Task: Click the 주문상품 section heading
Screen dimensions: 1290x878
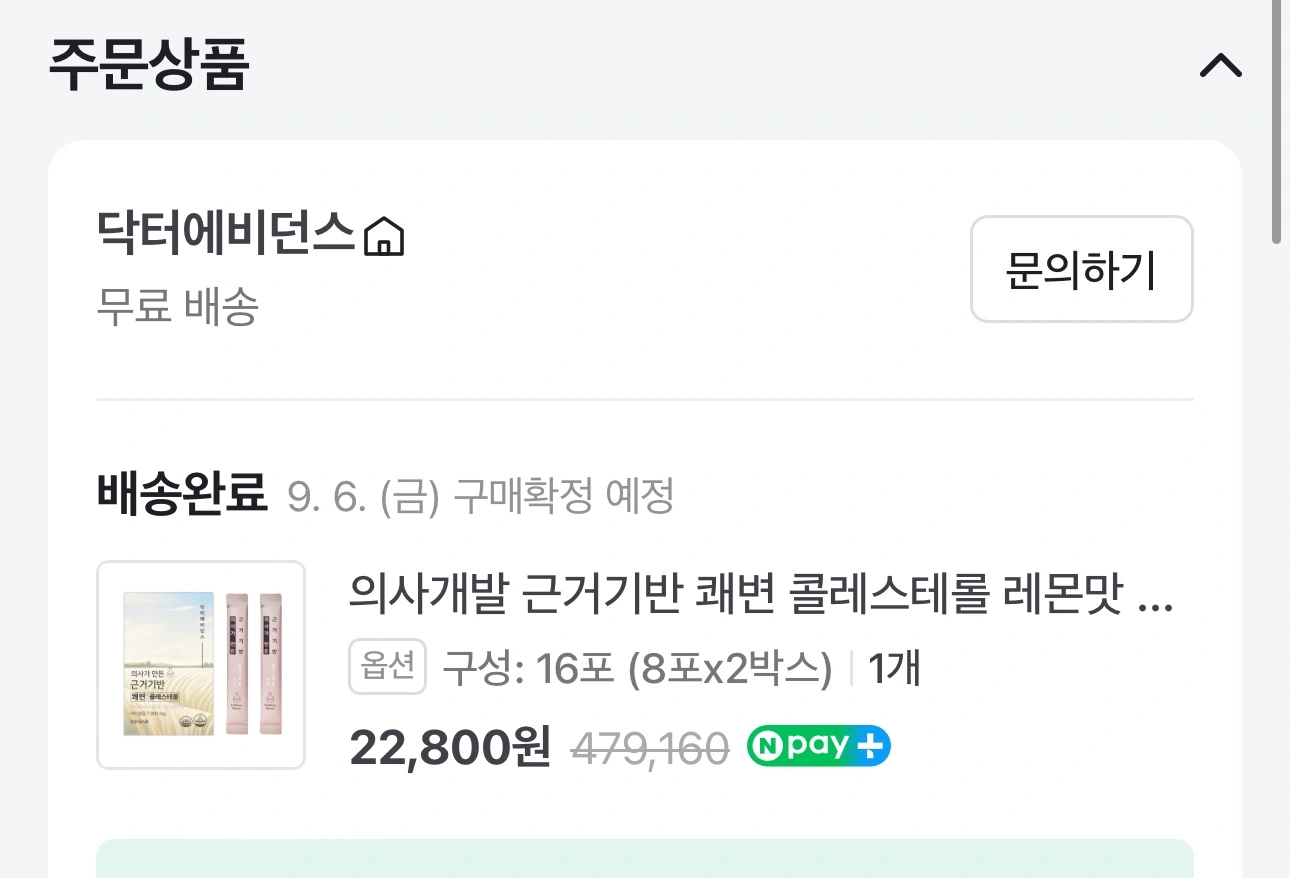Action: 148,65
